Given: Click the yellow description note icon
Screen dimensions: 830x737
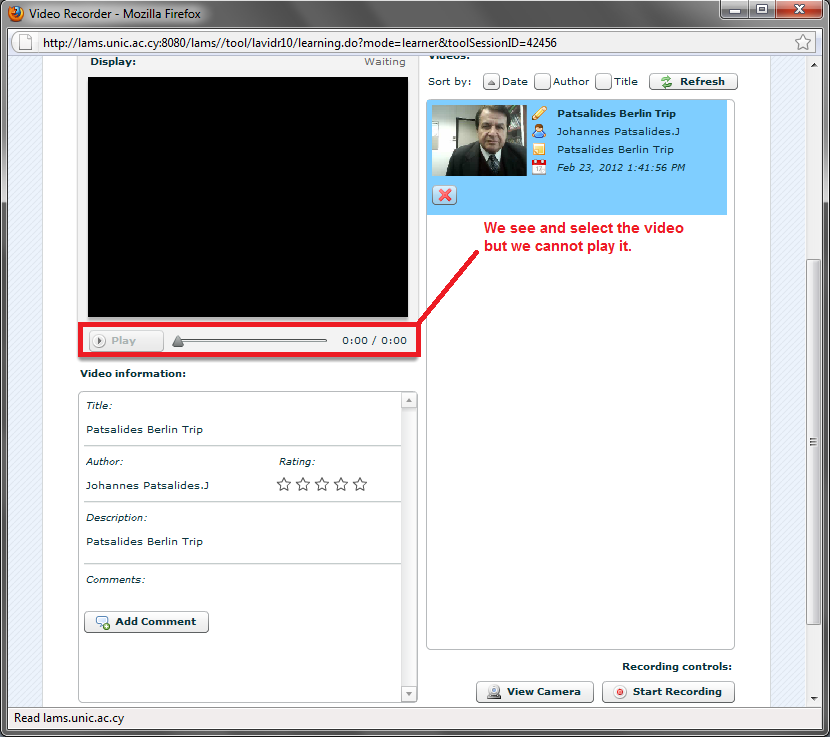Looking at the screenshot, I should (x=539, y=149).
